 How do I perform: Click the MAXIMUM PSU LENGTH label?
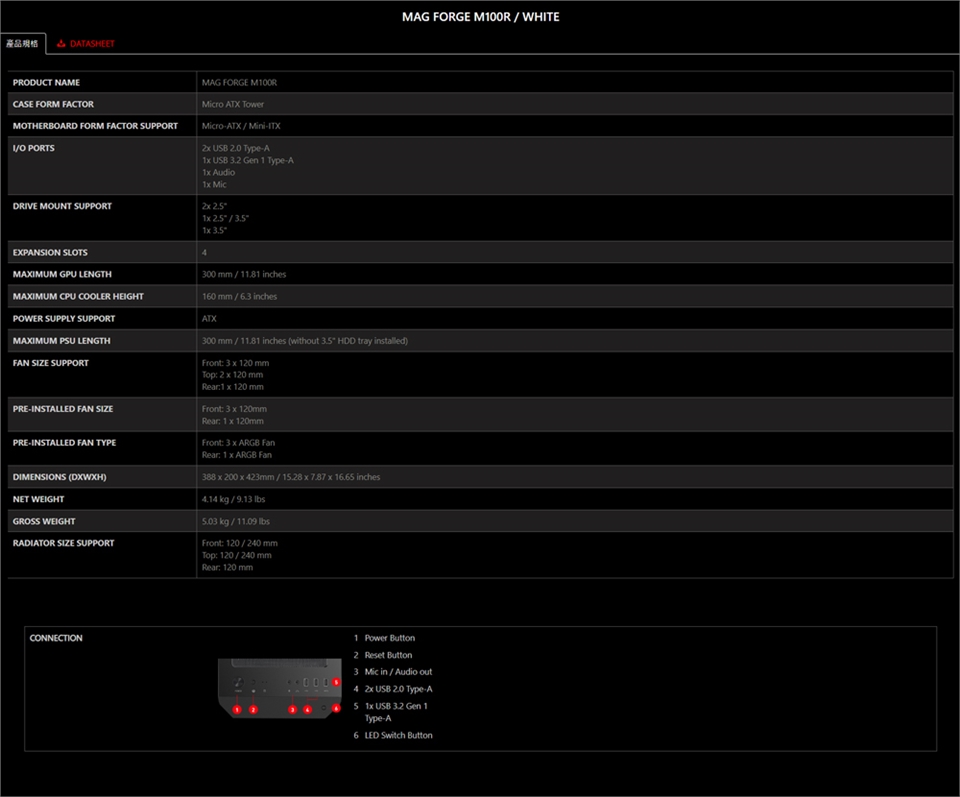click(x=62, y=341)
